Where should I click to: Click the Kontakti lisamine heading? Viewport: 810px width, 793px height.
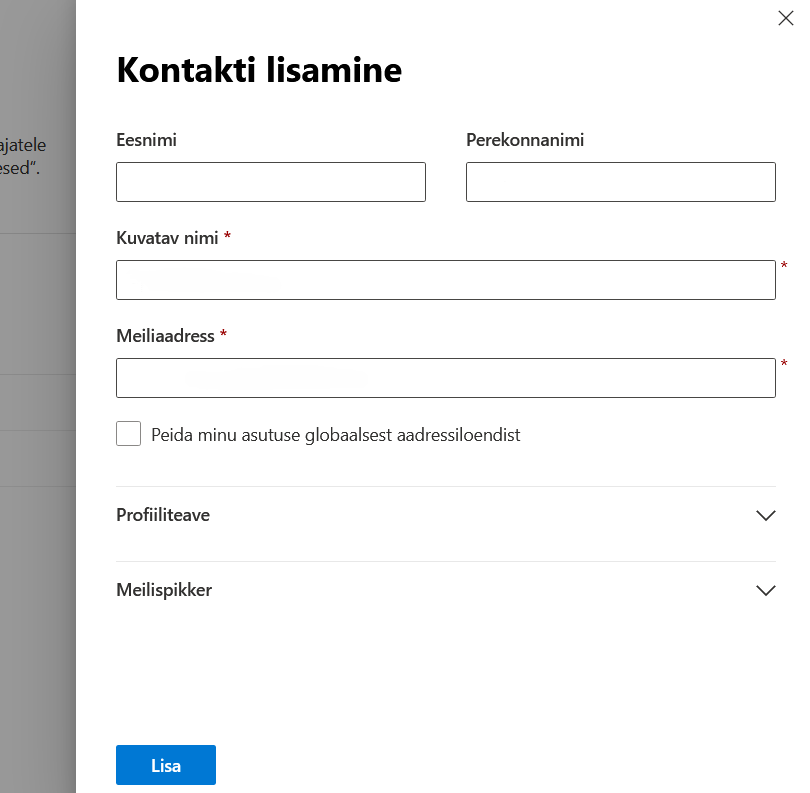[259, 70]
